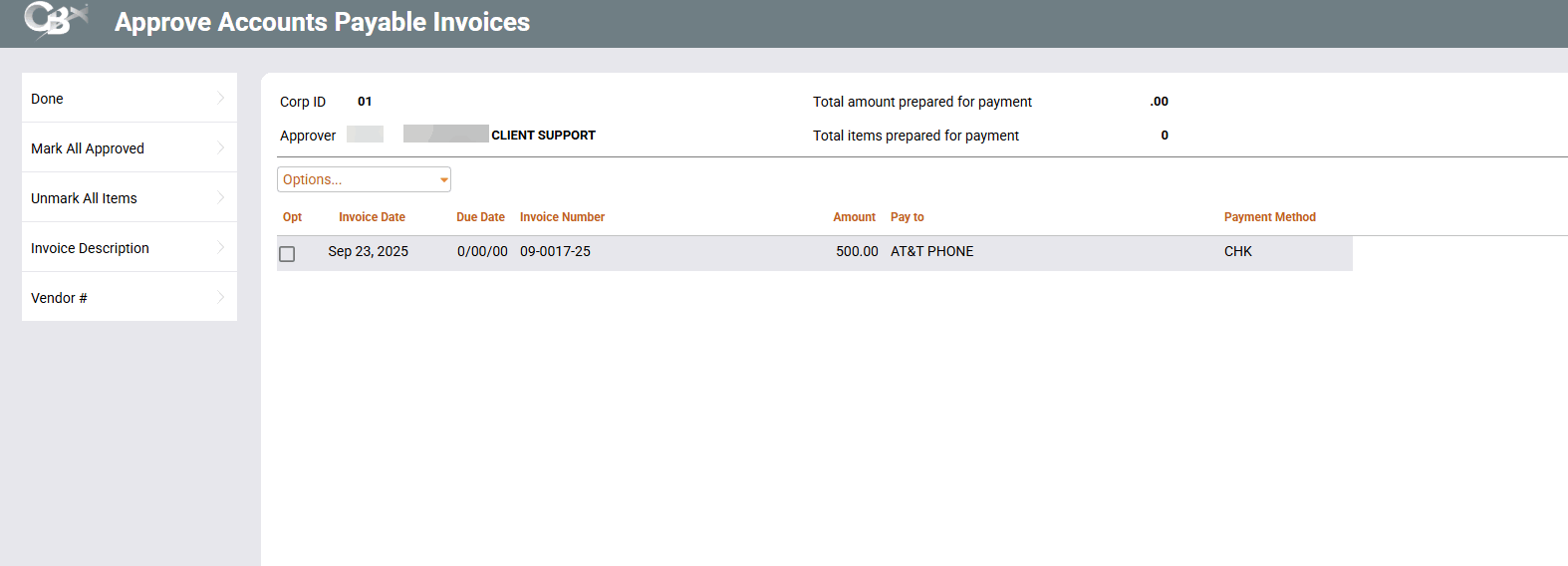Click the chevron arrow beside Invoice Description
Image resolution: width=1568 pixels, height=566 pixels.
[x=220, y=247]
